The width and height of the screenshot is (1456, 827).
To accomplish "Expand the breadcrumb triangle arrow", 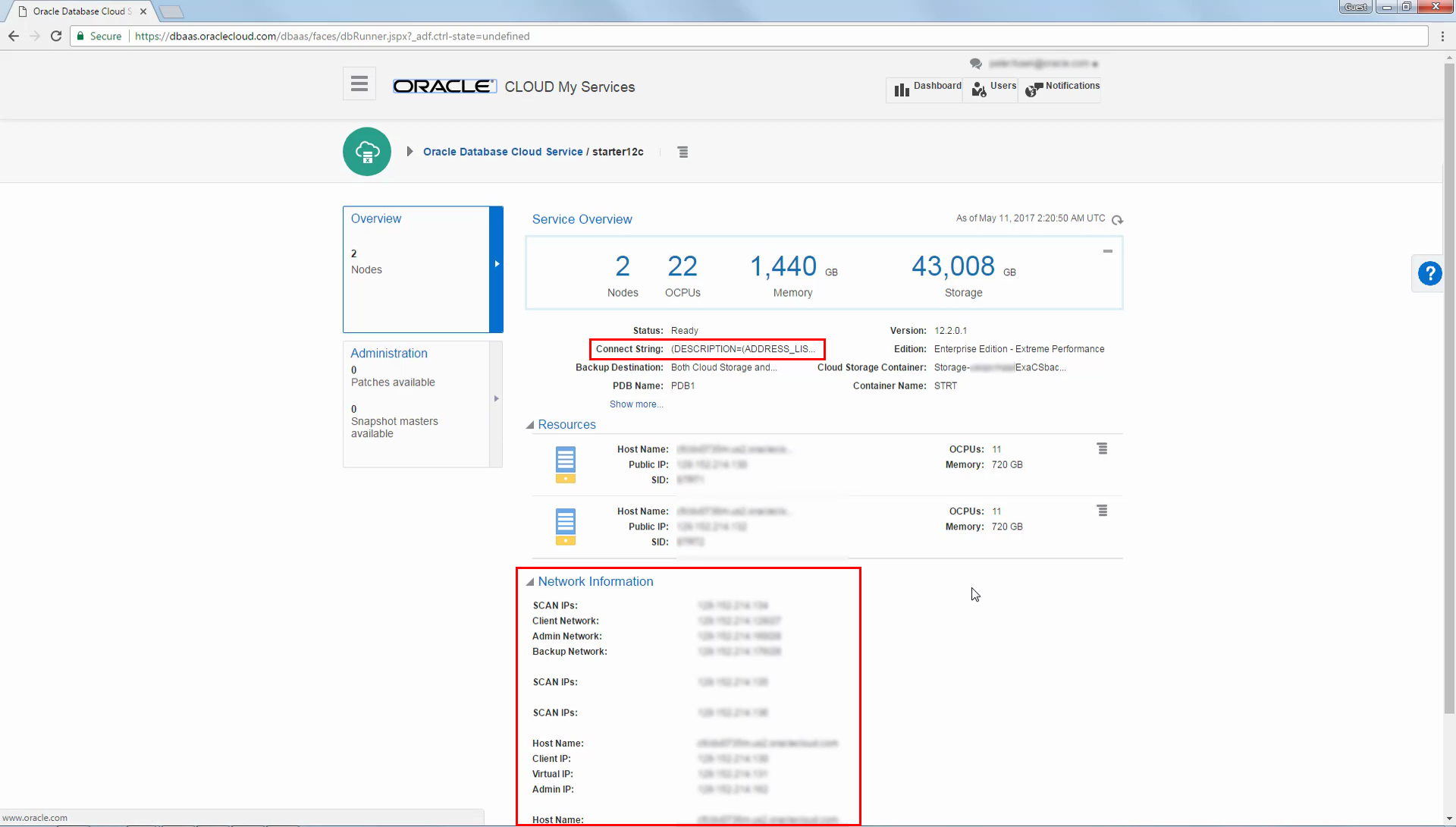I will point(409,152).
